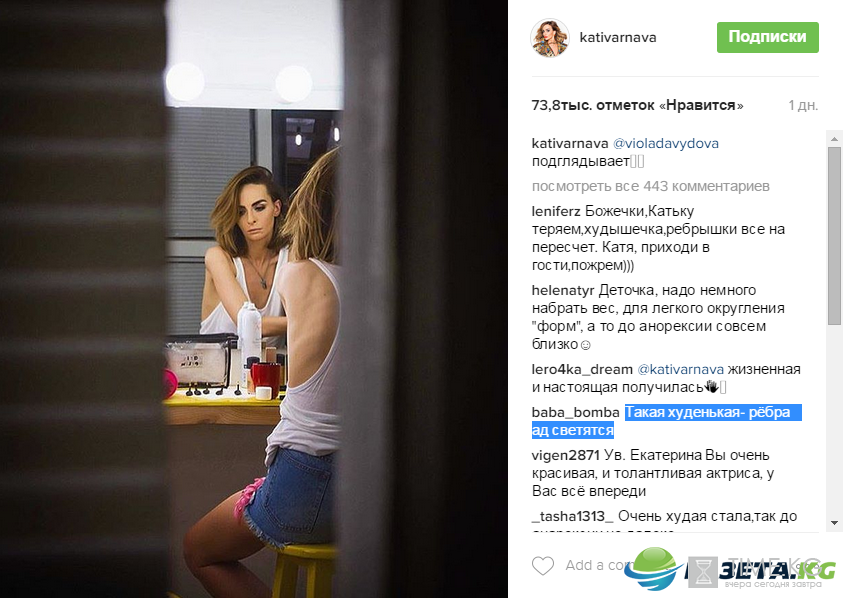Toggle the green Подписки follow button
The image size is (843, 598).
(x=767, y=37)
